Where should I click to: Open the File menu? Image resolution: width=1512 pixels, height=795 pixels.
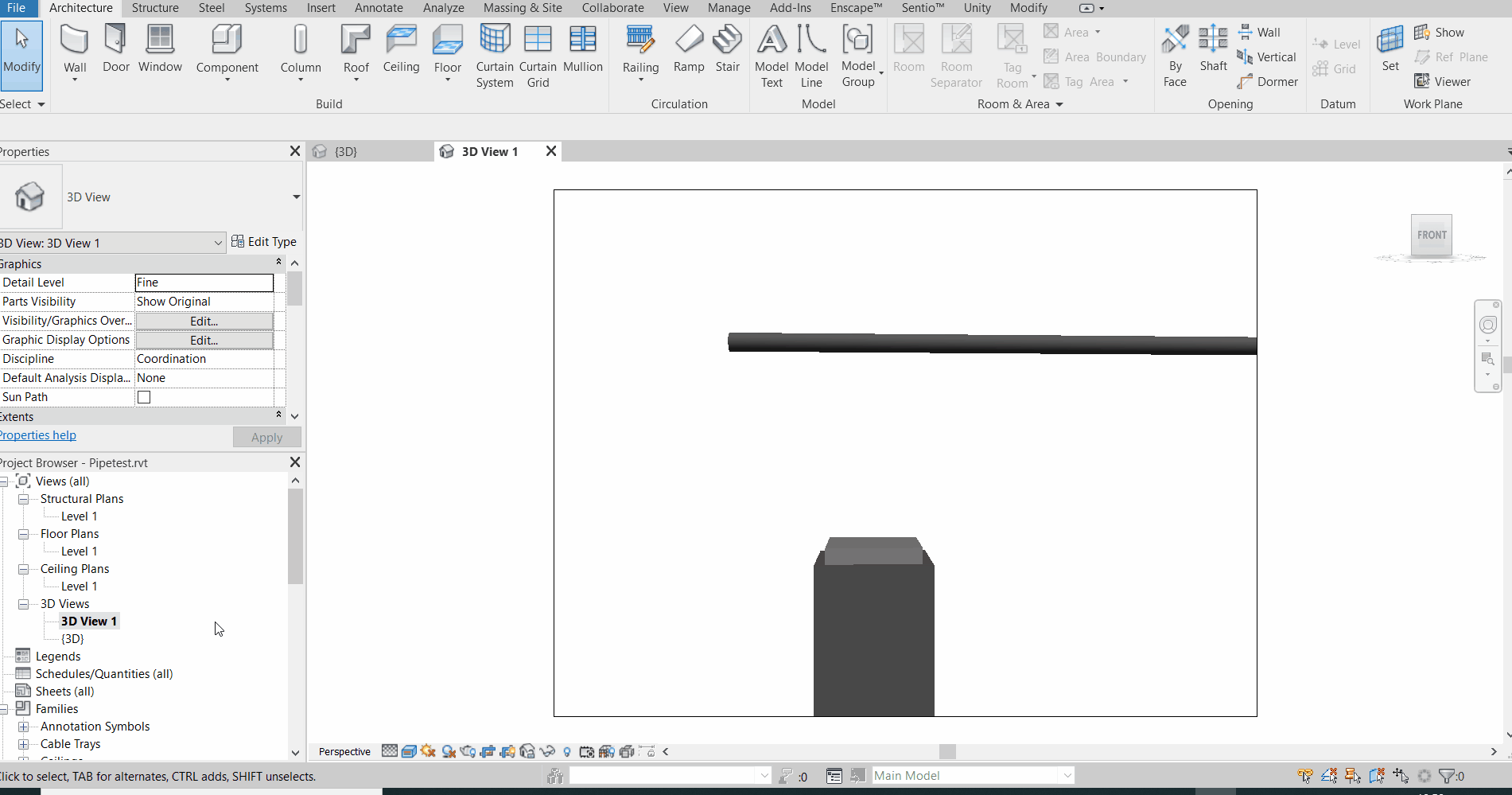pyautogui.click(x=16, y=8)
